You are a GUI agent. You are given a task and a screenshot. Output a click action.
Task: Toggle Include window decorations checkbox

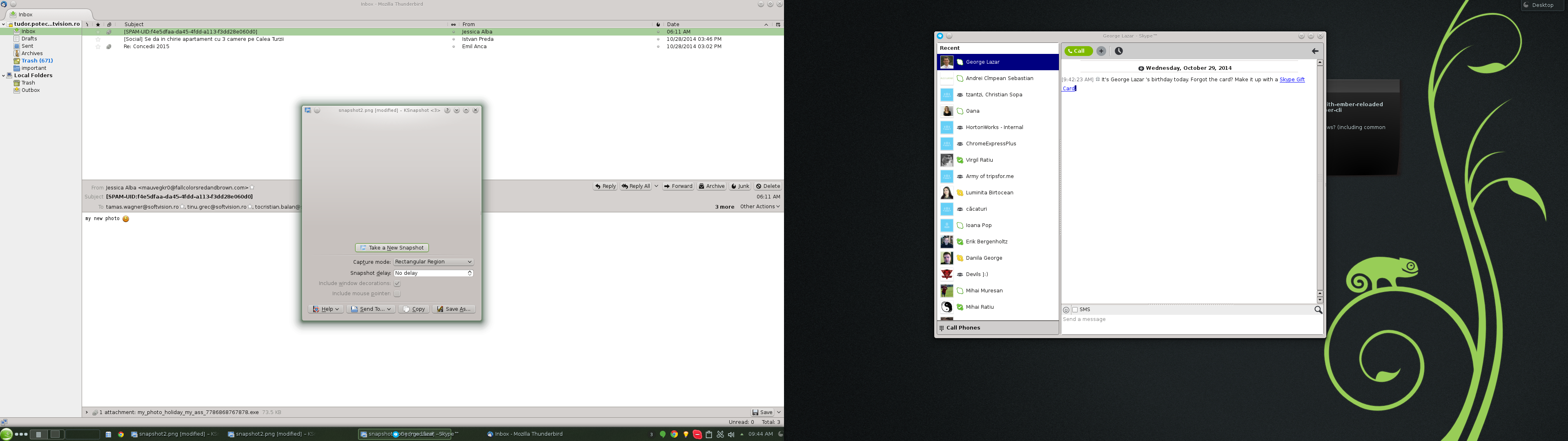point(397,283)
